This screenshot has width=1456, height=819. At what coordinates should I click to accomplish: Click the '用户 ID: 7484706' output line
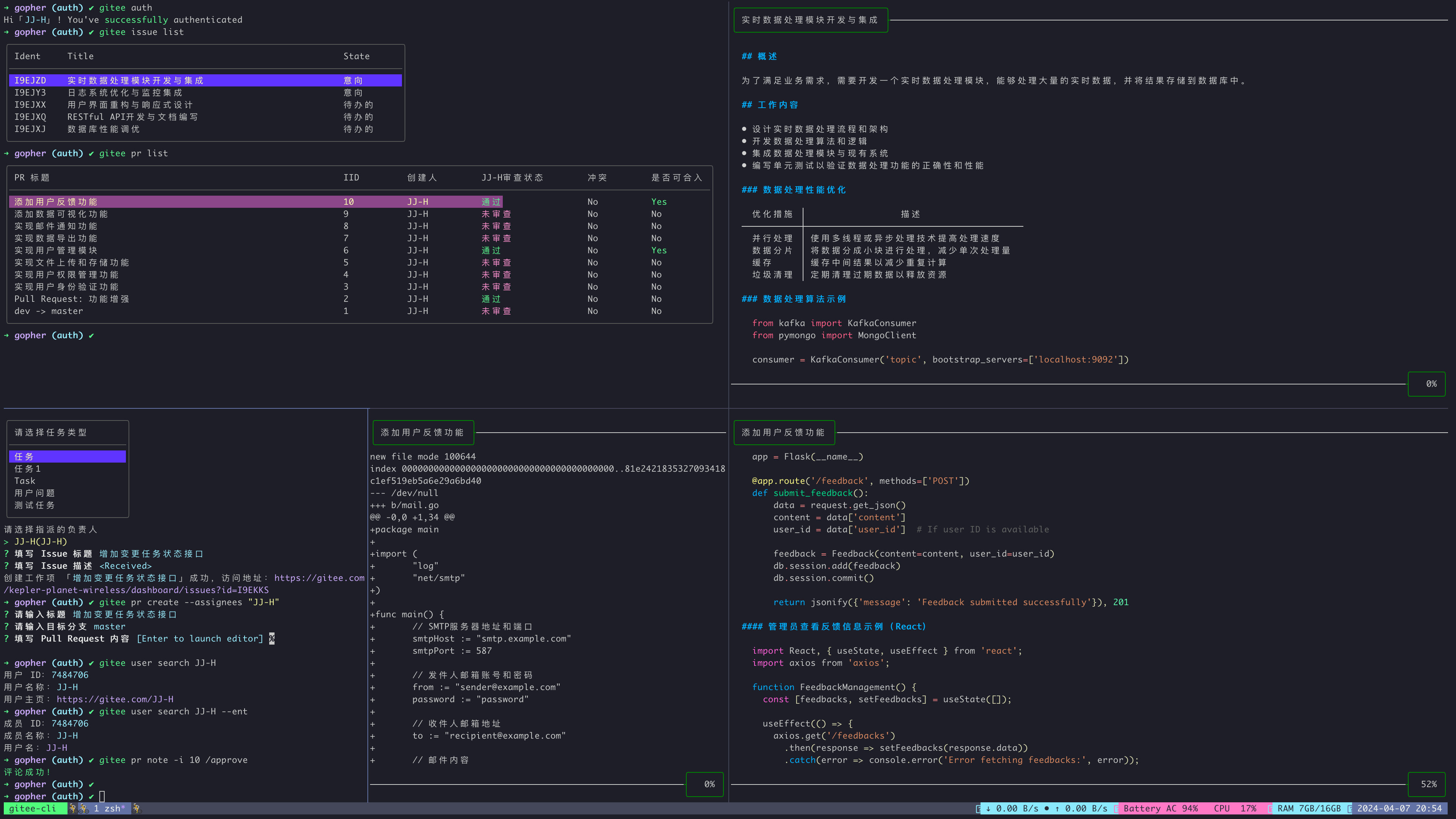point(46,675)
